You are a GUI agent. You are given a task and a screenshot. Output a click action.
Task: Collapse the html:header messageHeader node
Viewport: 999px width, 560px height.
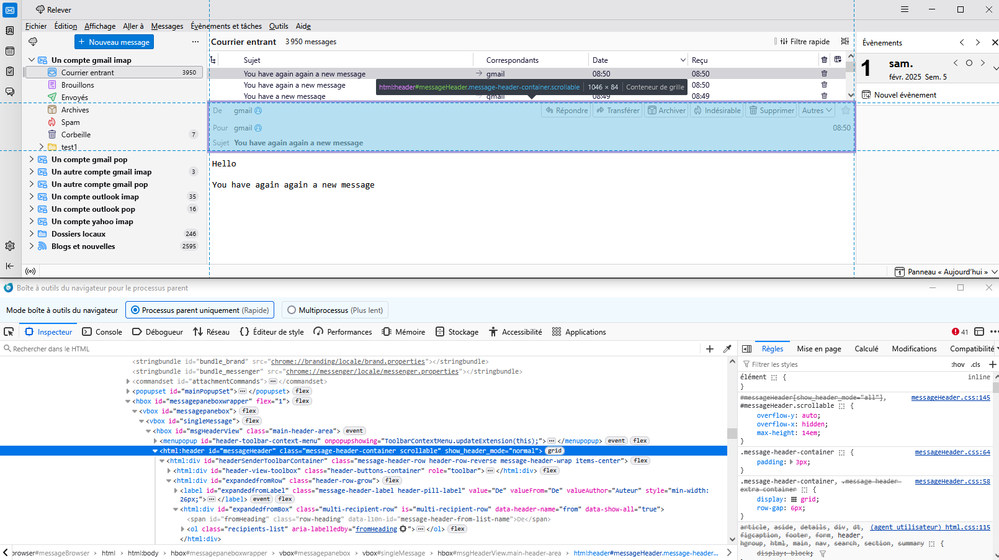coord(155,451)
